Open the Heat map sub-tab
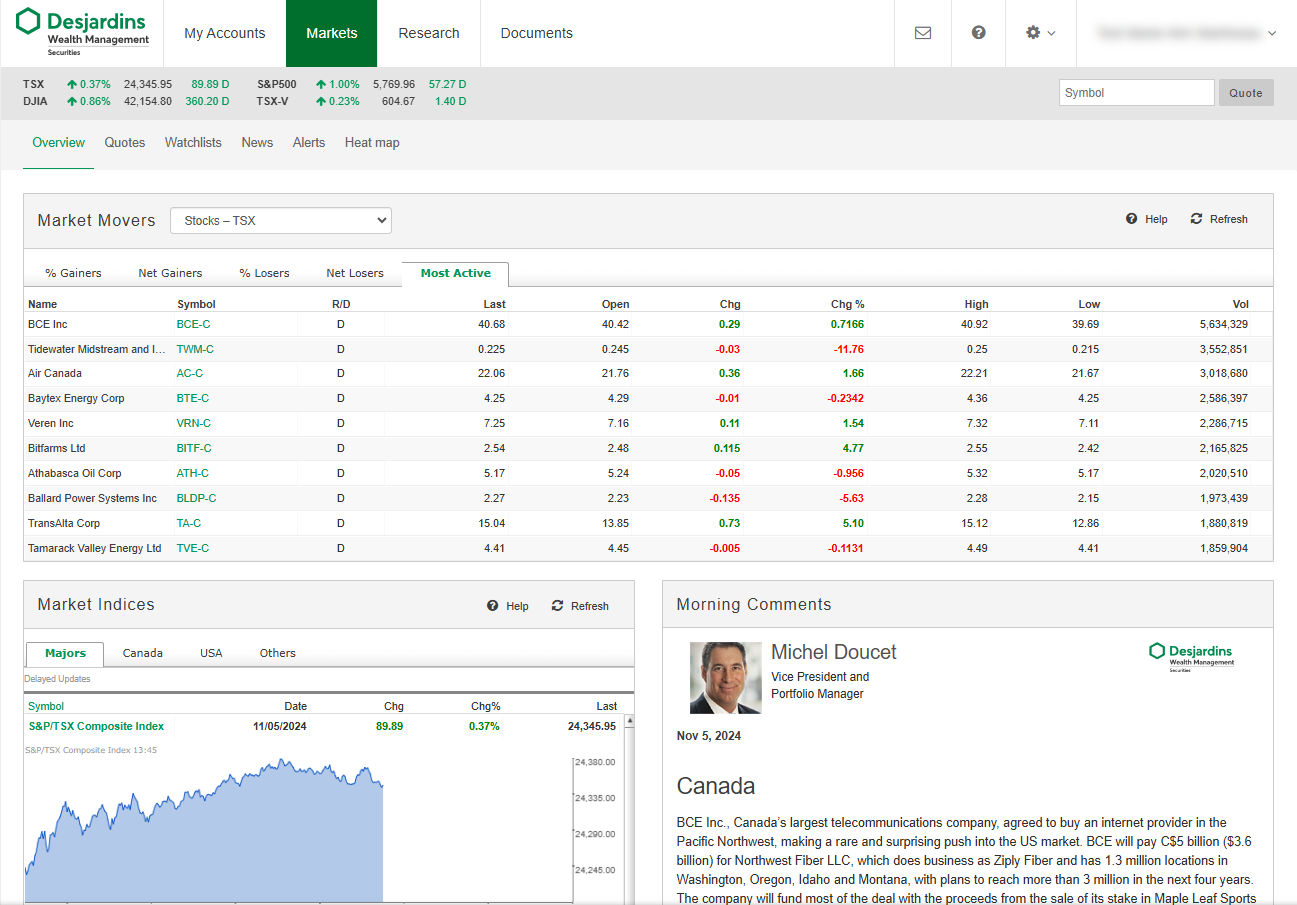 click(x=372, y=143)
